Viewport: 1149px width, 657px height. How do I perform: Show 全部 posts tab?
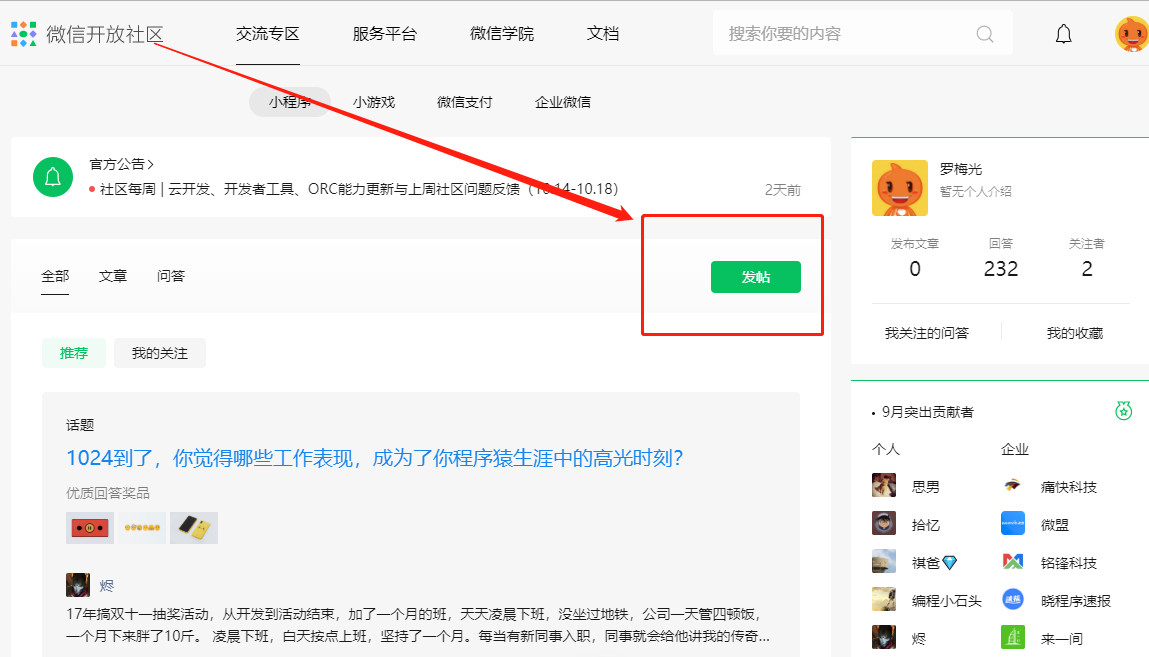pyautogui.click(x=55, y=276)
